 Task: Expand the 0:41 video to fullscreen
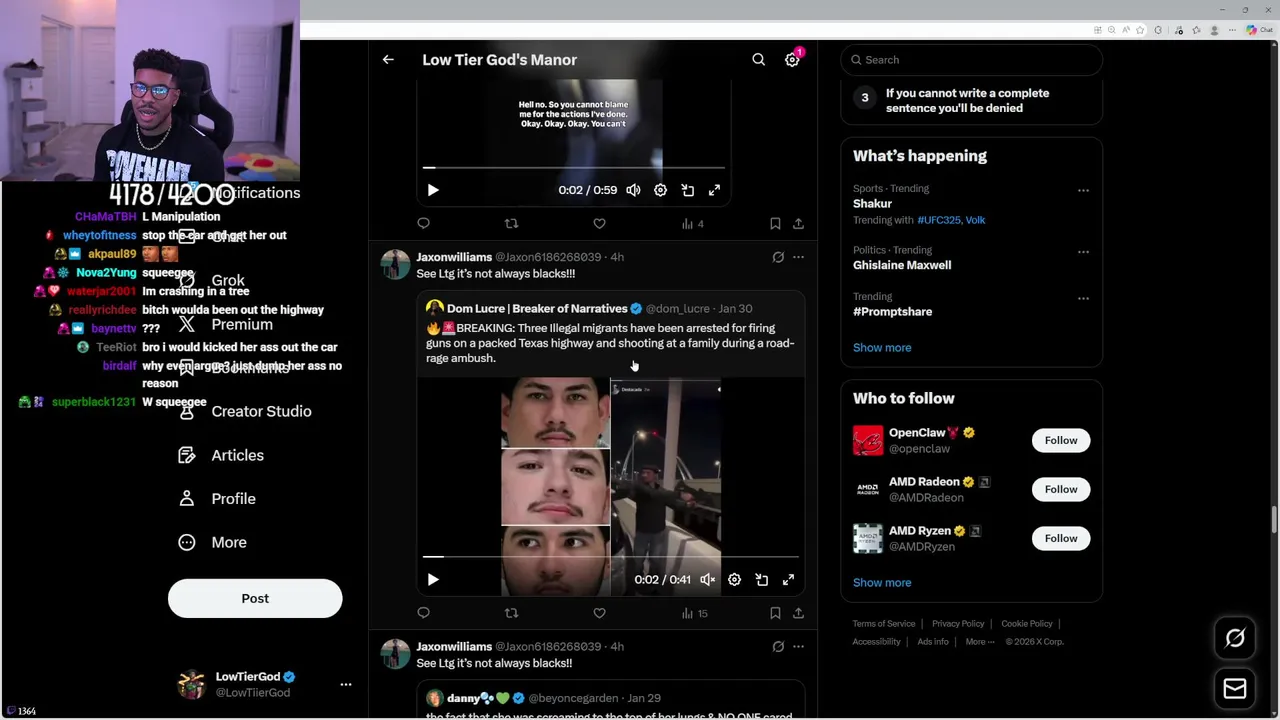(x=789, y=580)
